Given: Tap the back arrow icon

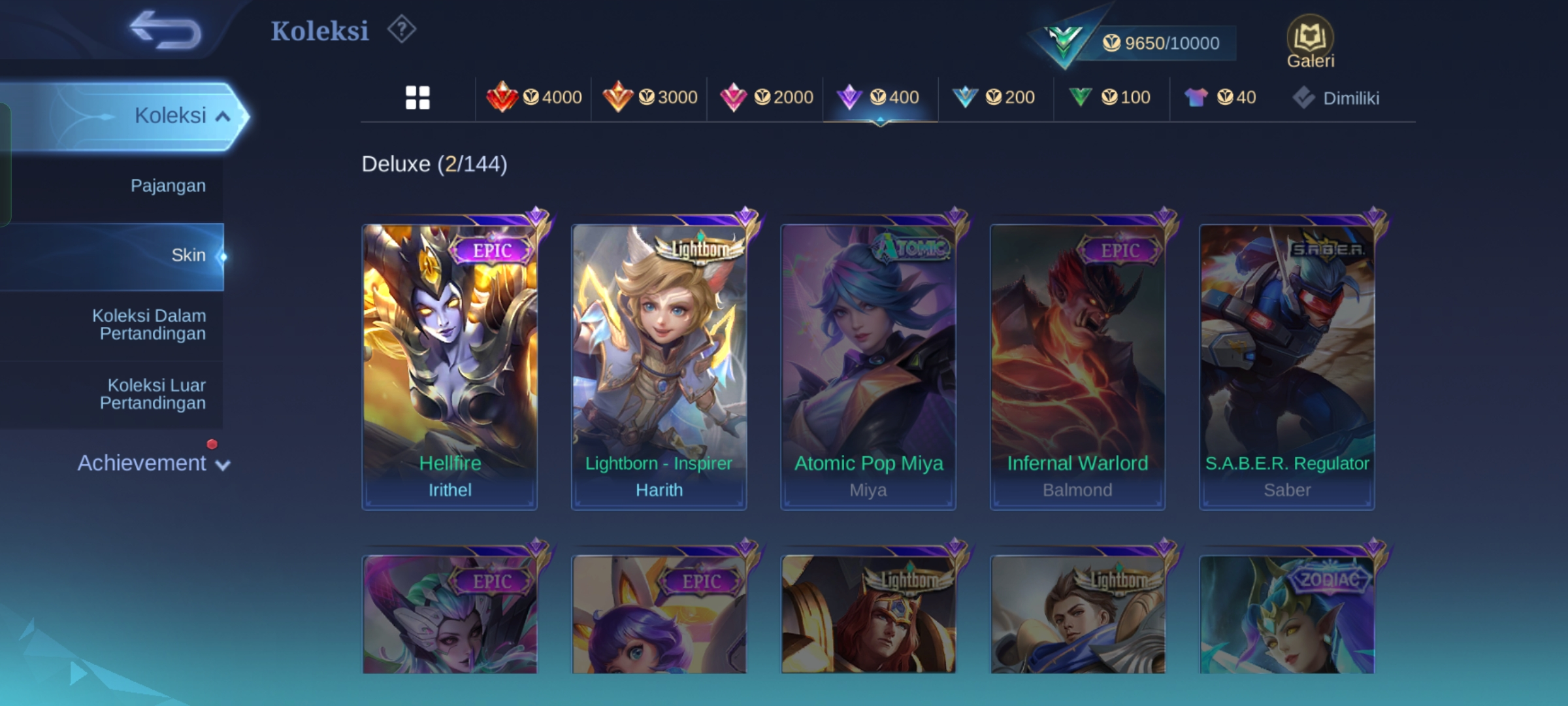Looking at the screenshot, I should (x=165, y=30).
